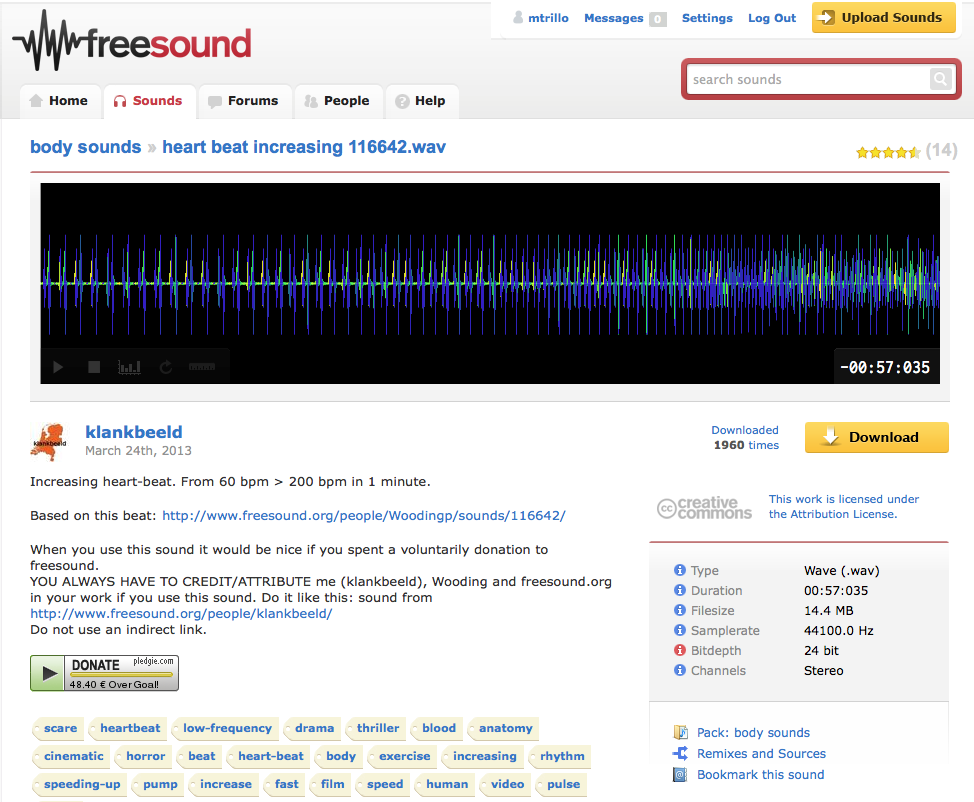Screen dimensions: 974x802
Task: Toggle measure ruler icon in player
Action: coord(202,367)
